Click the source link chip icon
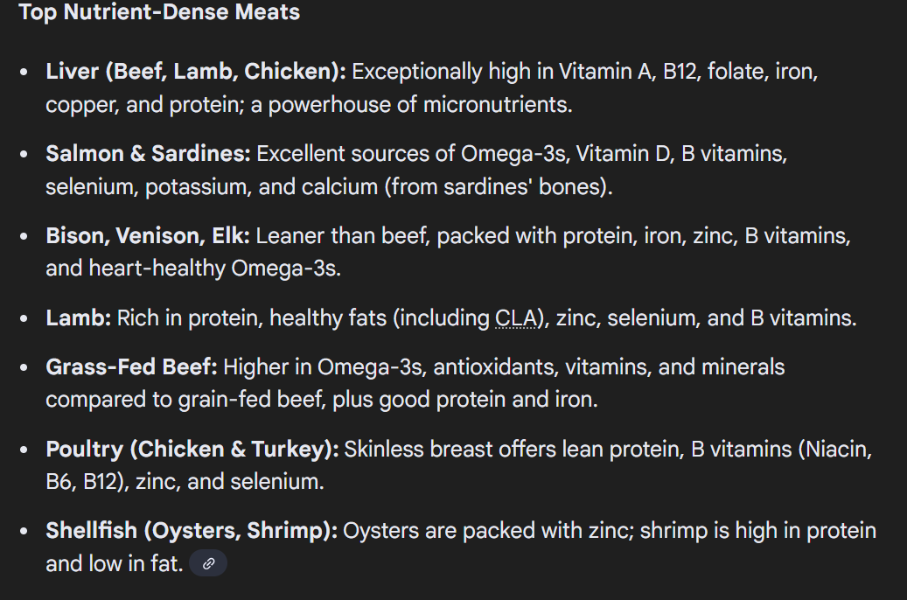The height and width of the screenshot is (600, 907). [x=208, y=564]
